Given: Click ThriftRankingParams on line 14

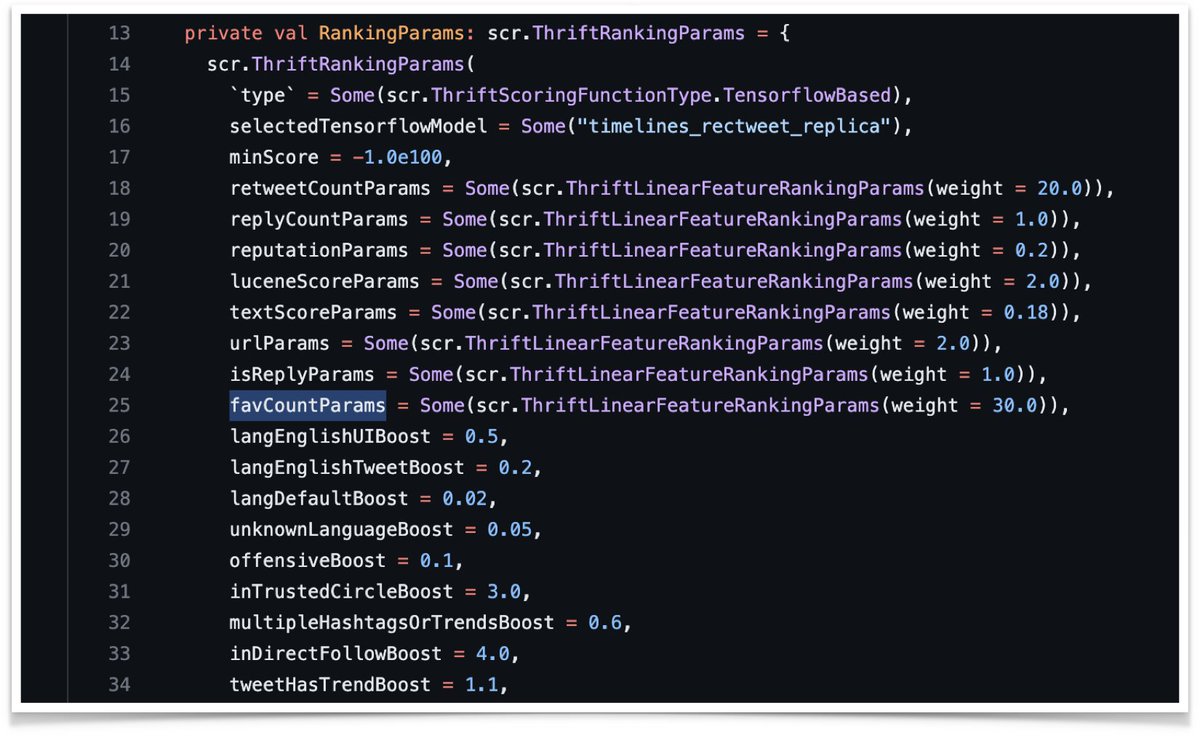Looking at the screenshot, I should 358,64.
